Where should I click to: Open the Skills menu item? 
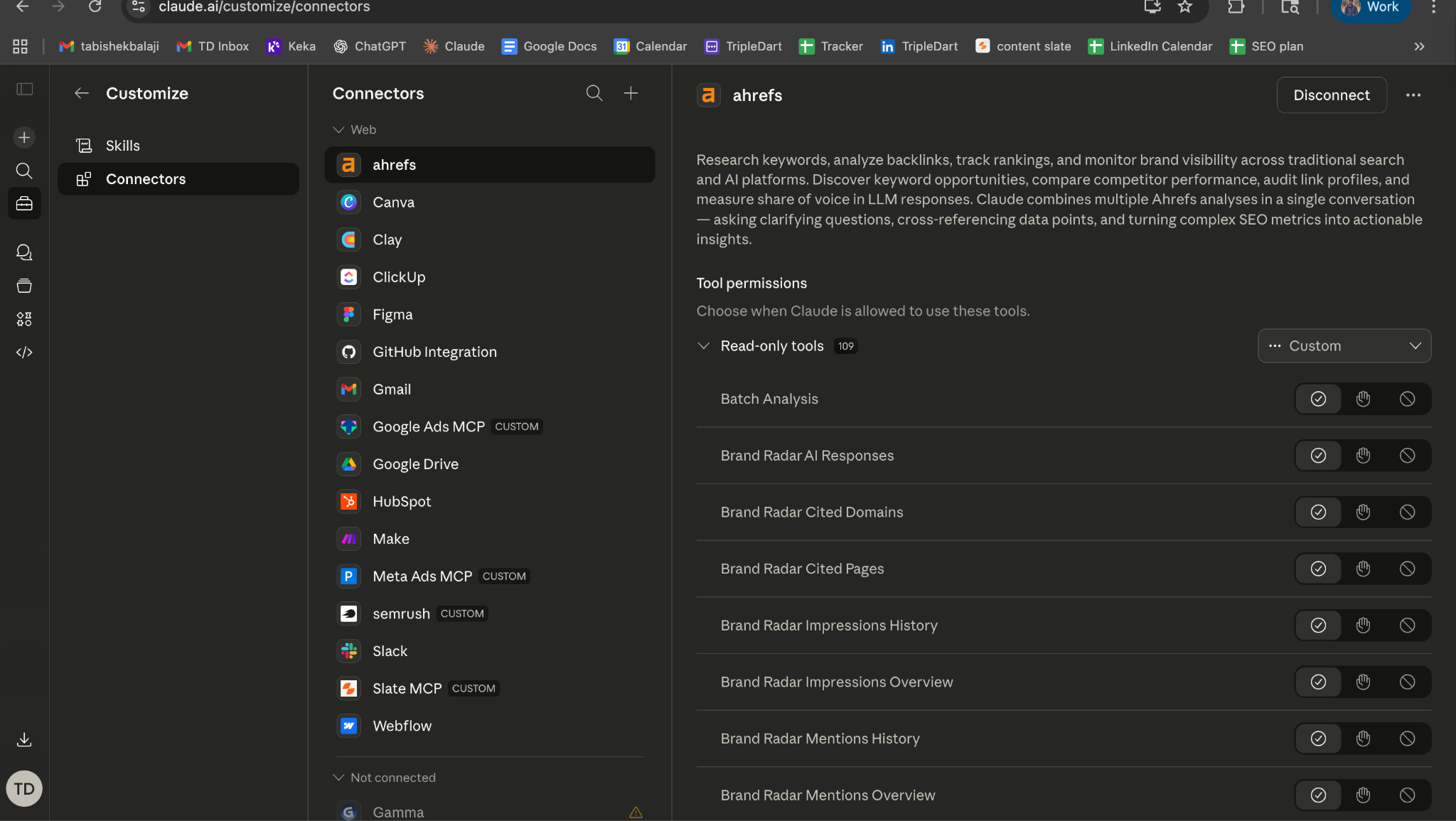click(123, 146)
